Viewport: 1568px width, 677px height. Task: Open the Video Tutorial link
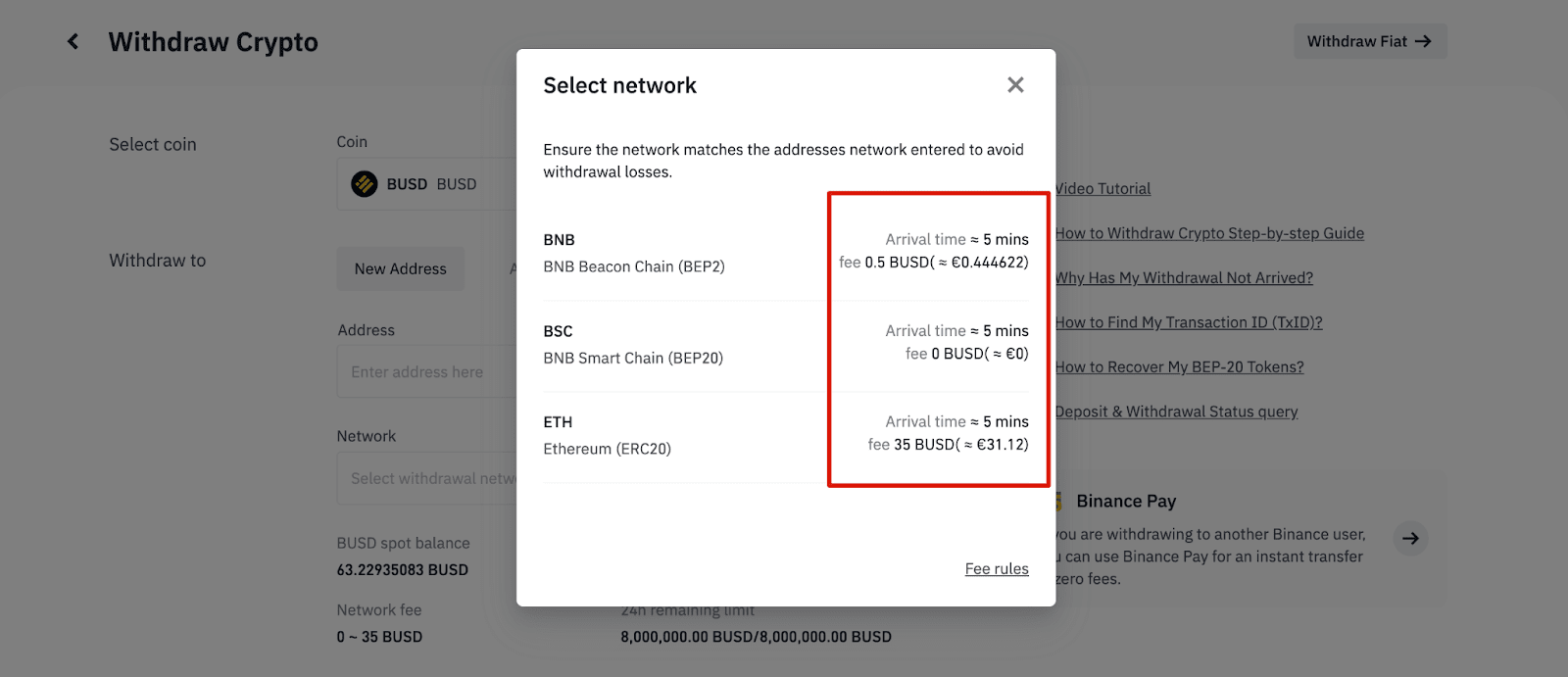(1103, 189)
